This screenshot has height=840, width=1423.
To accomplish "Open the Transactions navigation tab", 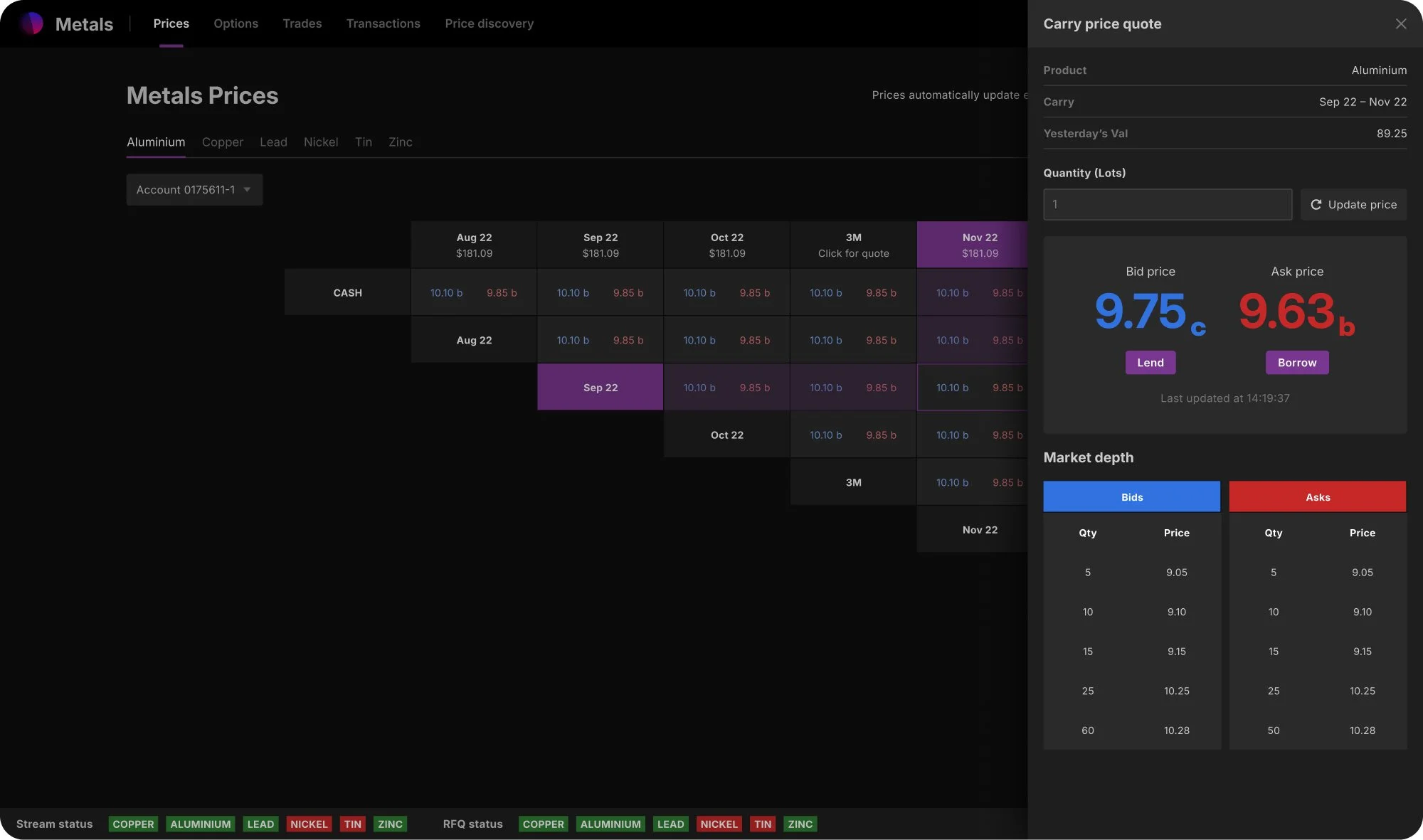I will tap(383, 23).
